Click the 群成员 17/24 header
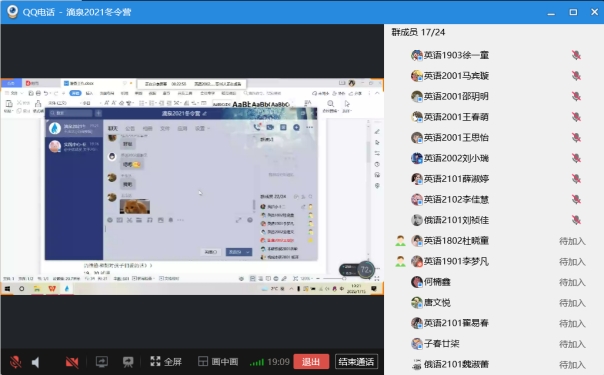Image resolution: width=604 pixels, height=375 pixels. click(418, 32)
